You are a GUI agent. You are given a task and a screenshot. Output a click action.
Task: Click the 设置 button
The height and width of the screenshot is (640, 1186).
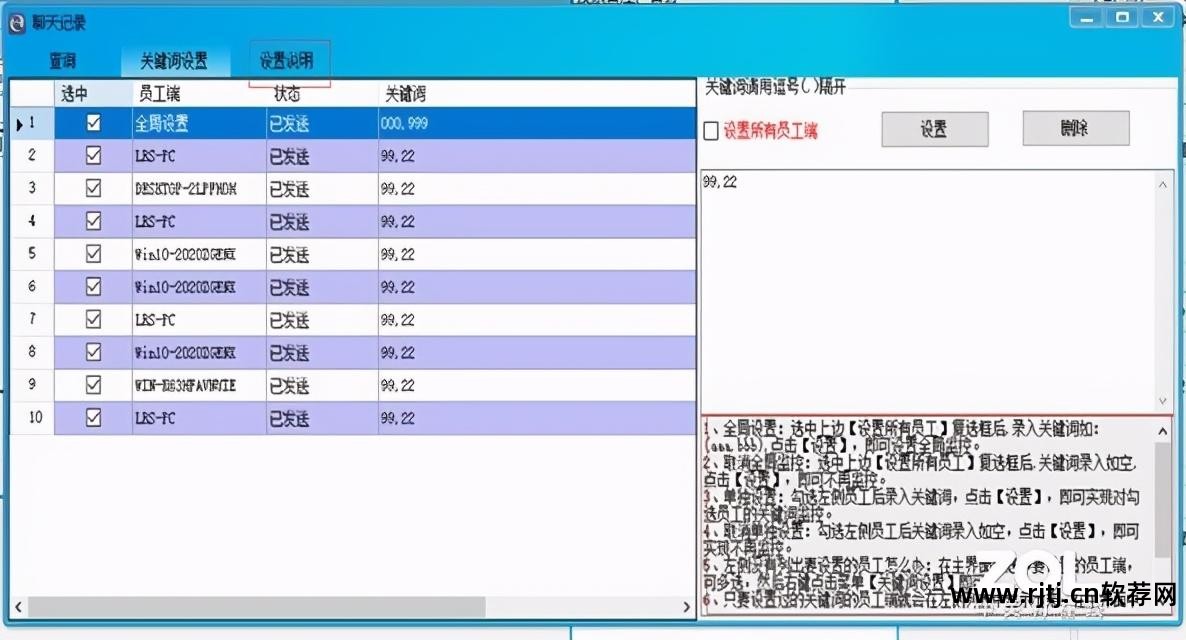click(933, 128)
